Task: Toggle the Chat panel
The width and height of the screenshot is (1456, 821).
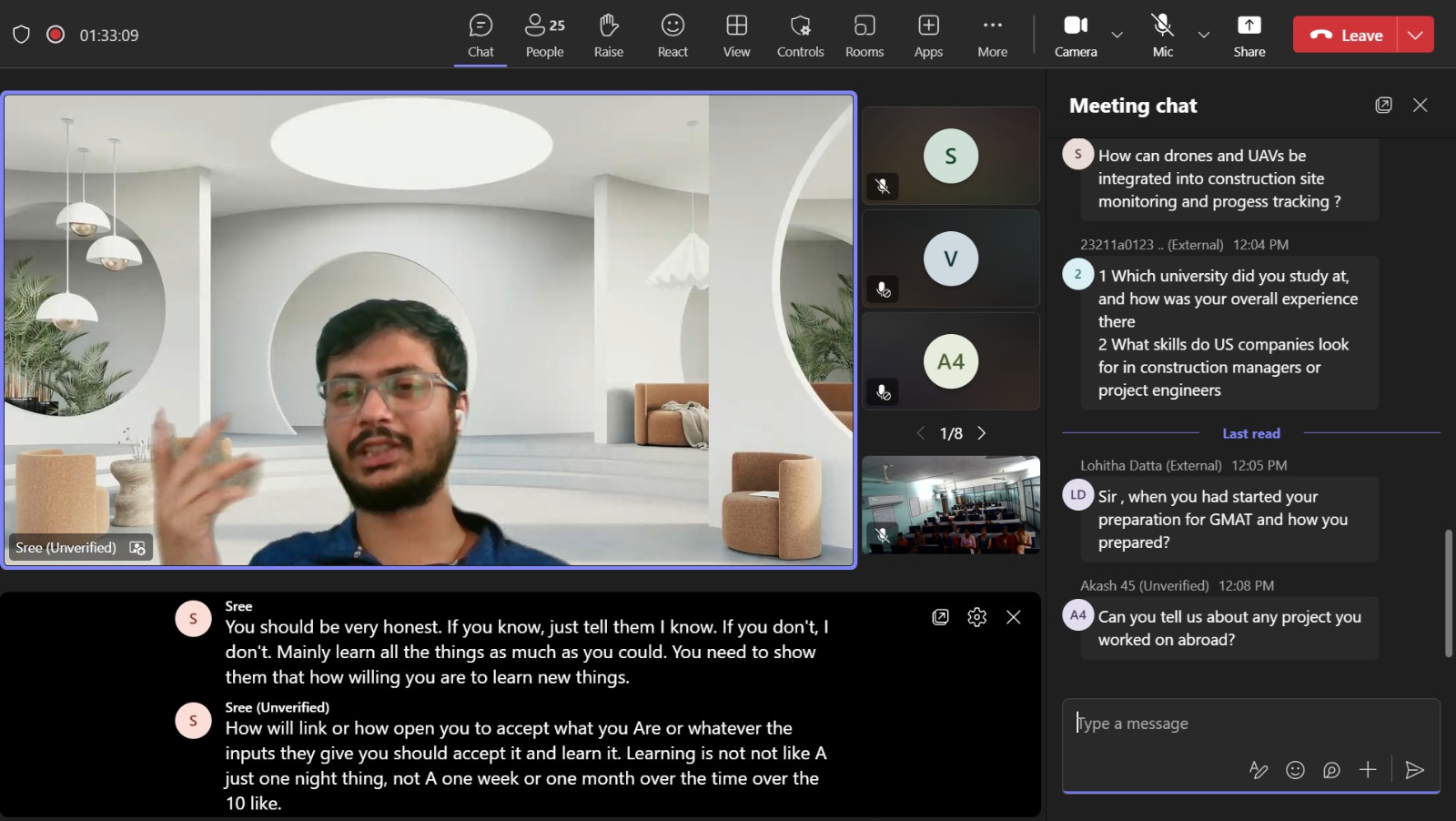Action: click(x=480, y=35)
